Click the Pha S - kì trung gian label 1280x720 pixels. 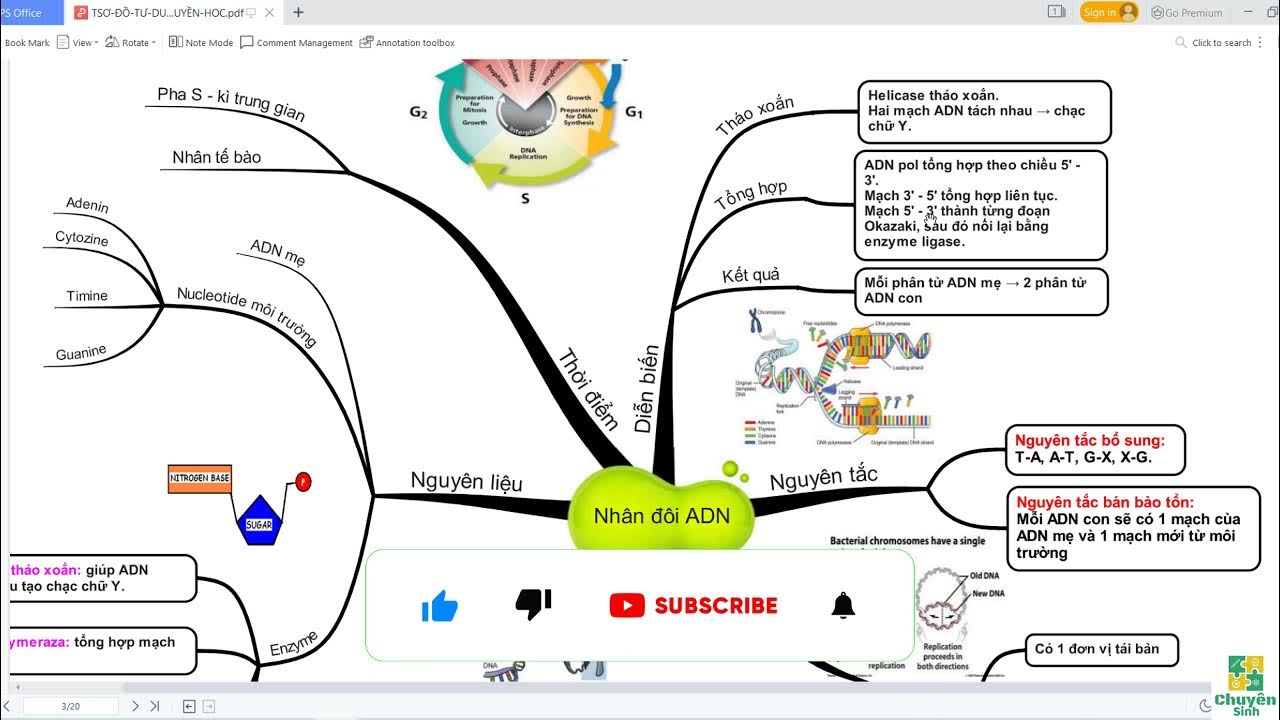click(231, 103)
